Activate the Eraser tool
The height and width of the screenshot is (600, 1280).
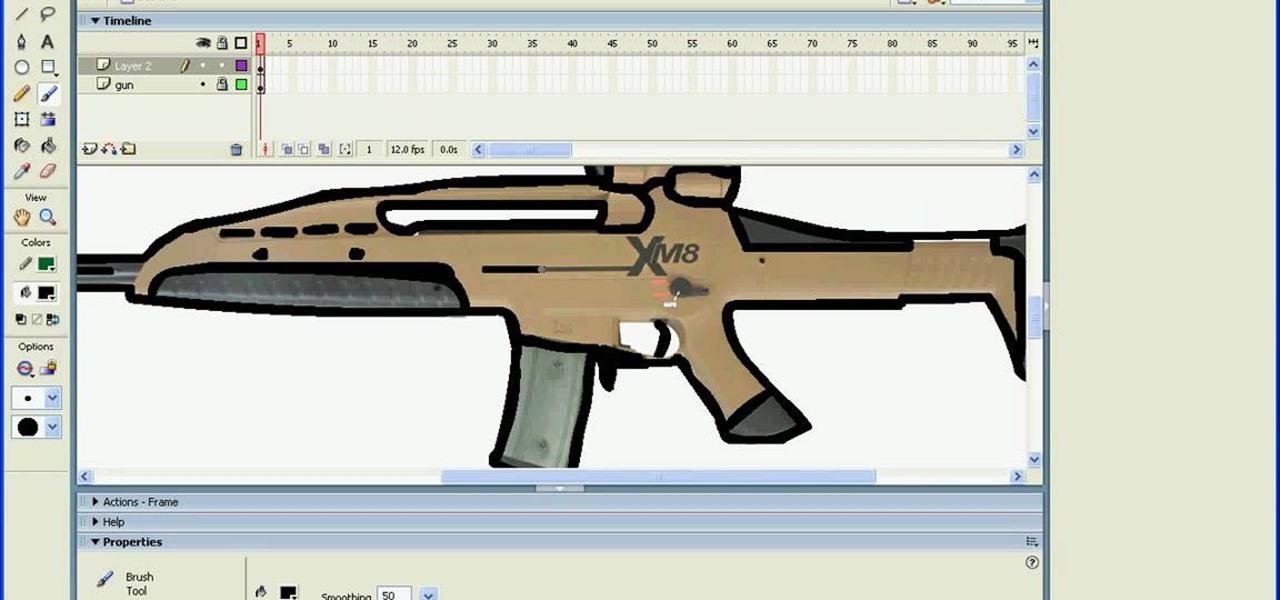tap(49, 170)
